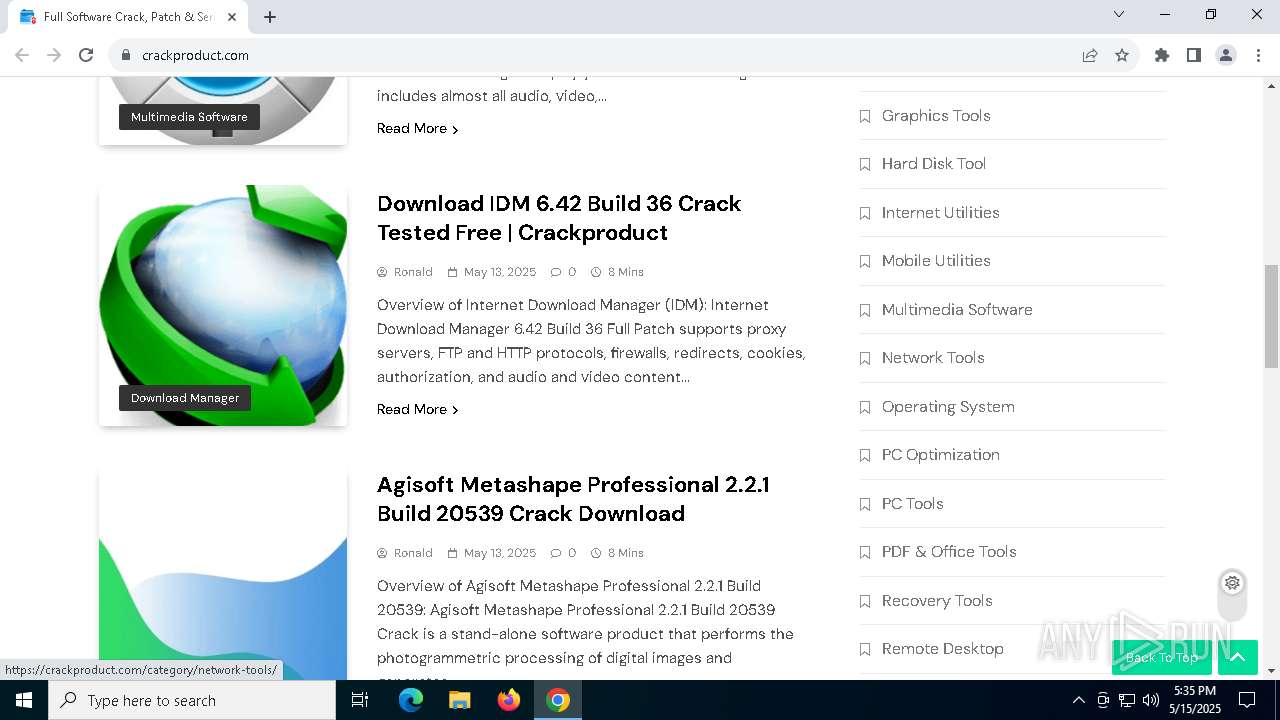Open the Windows Start menu
The width and height of the screenshot is (1280, 720).
tap(24, 700)
